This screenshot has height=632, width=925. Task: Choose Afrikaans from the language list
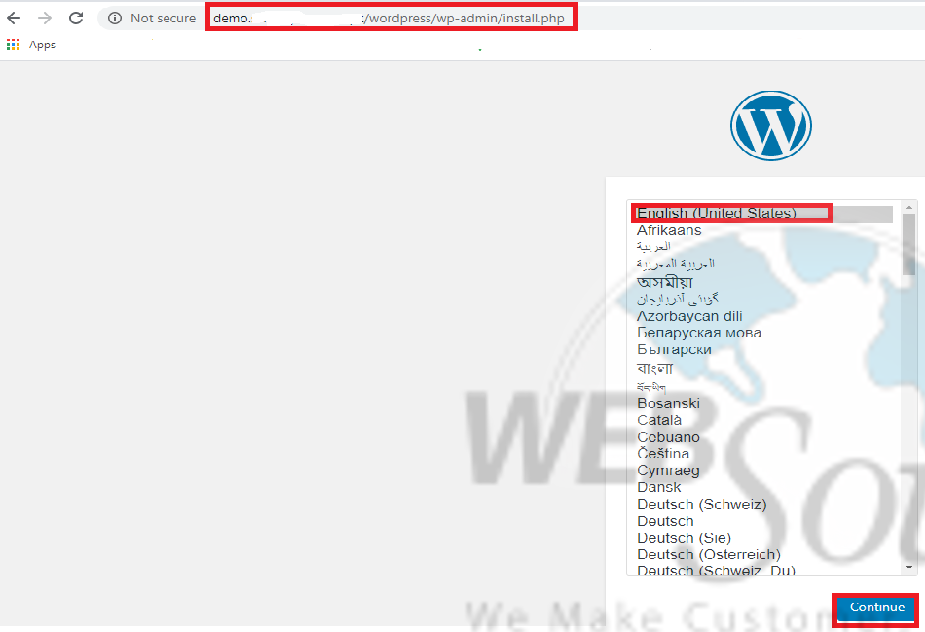(x=670, y=231)
